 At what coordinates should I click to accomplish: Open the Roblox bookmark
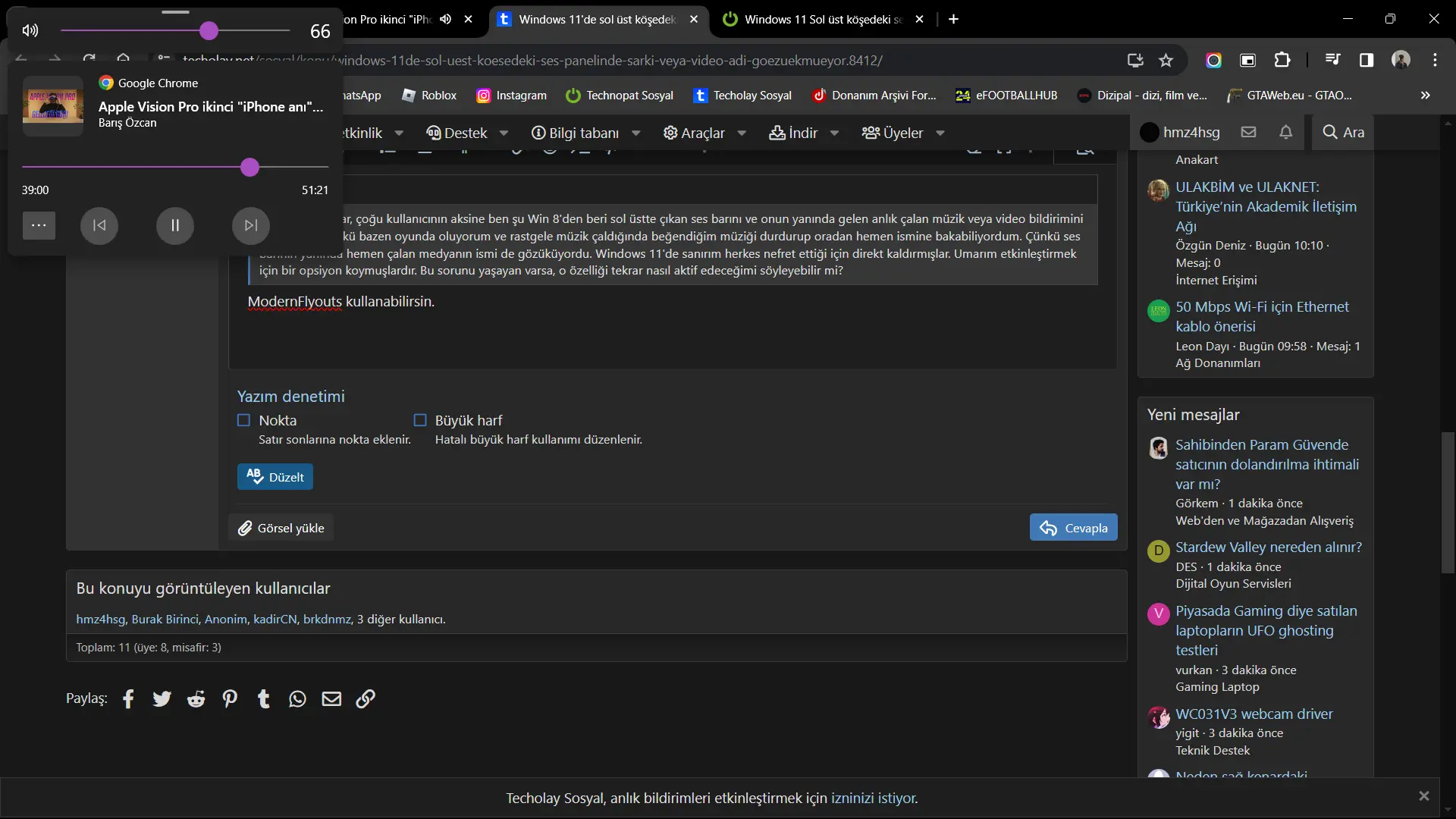tap(429, 96)
